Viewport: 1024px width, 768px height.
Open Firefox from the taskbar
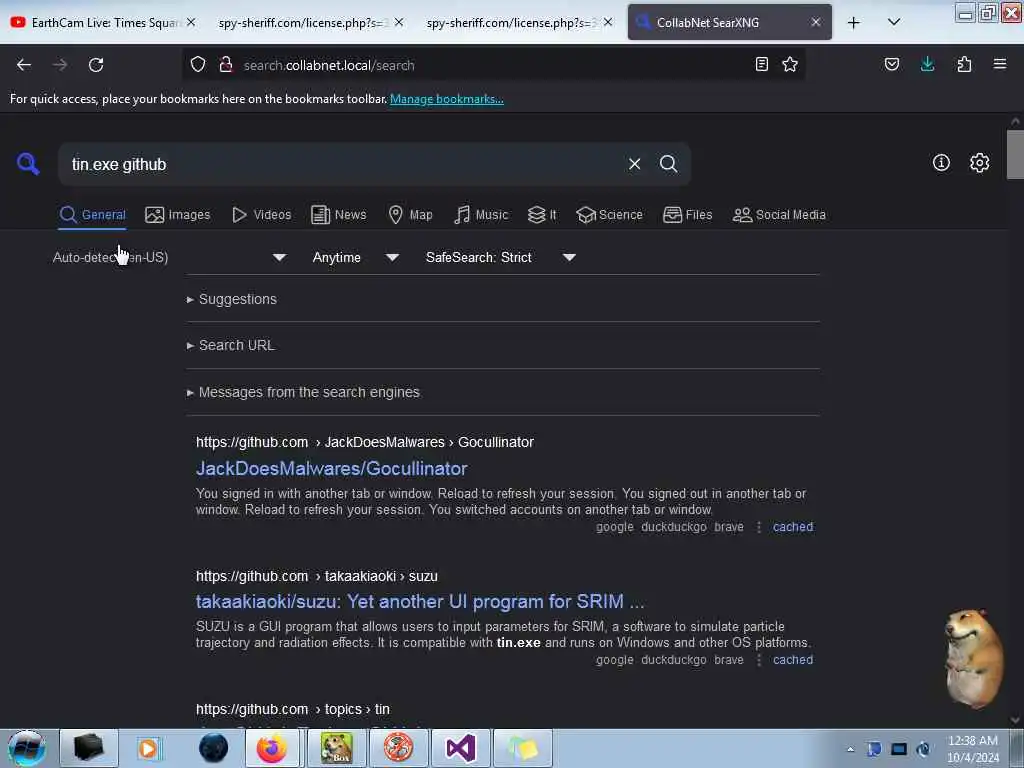tap(271, 748)
